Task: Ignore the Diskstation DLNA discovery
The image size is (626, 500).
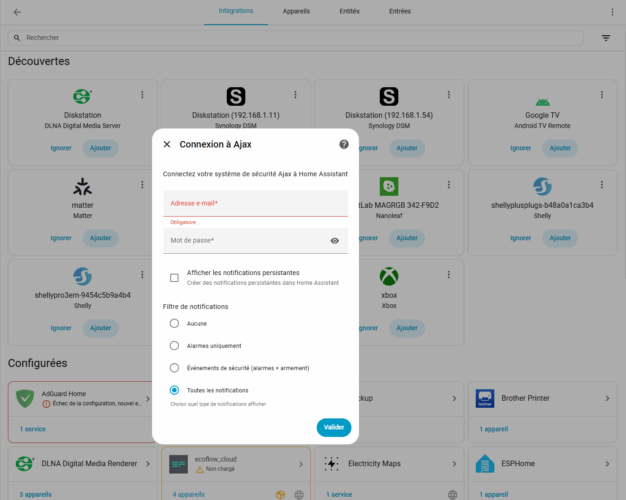Action: pos(61,148)
